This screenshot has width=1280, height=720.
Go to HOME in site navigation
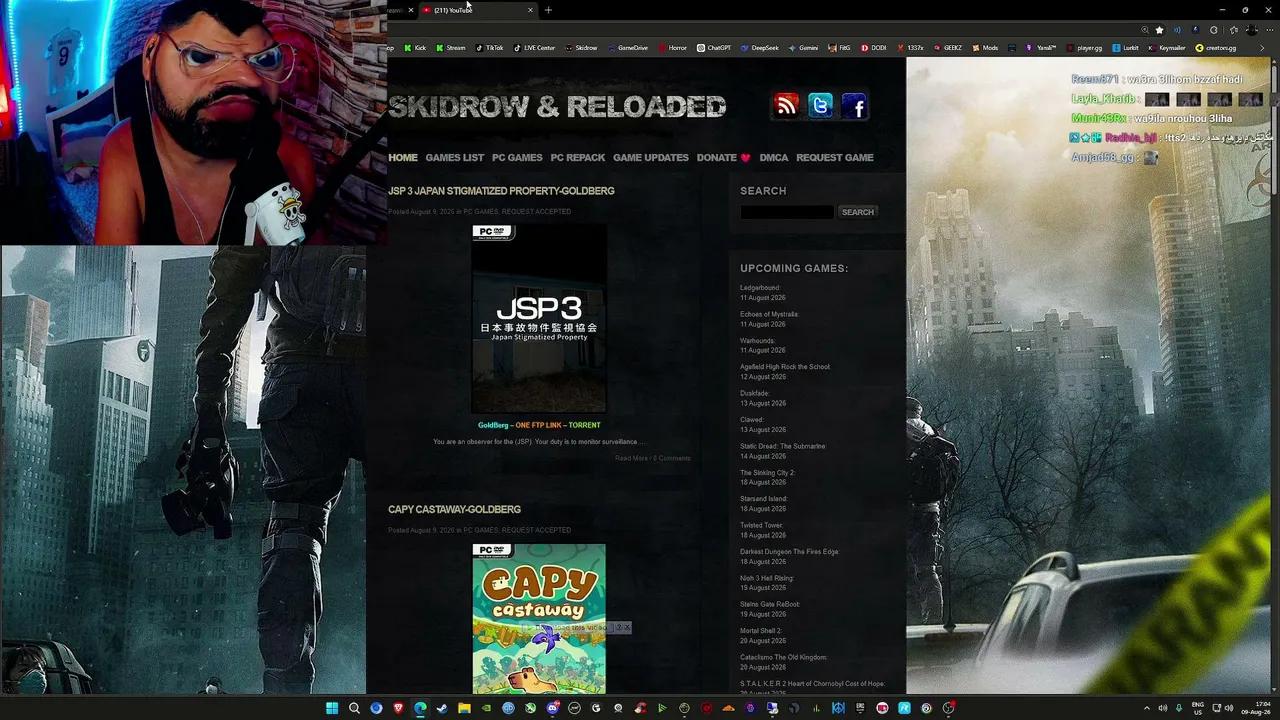[403, 158]
